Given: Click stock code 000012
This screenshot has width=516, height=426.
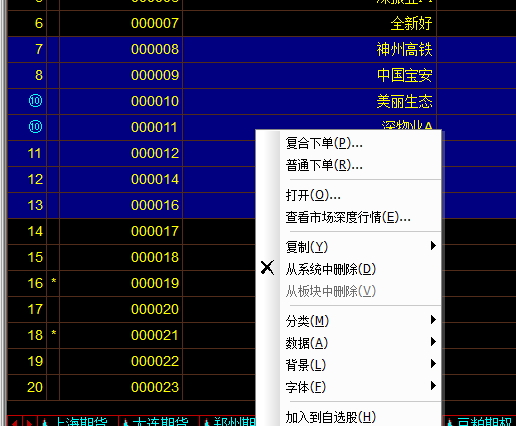Looking at the screenshot, I should tap(155, 153).
